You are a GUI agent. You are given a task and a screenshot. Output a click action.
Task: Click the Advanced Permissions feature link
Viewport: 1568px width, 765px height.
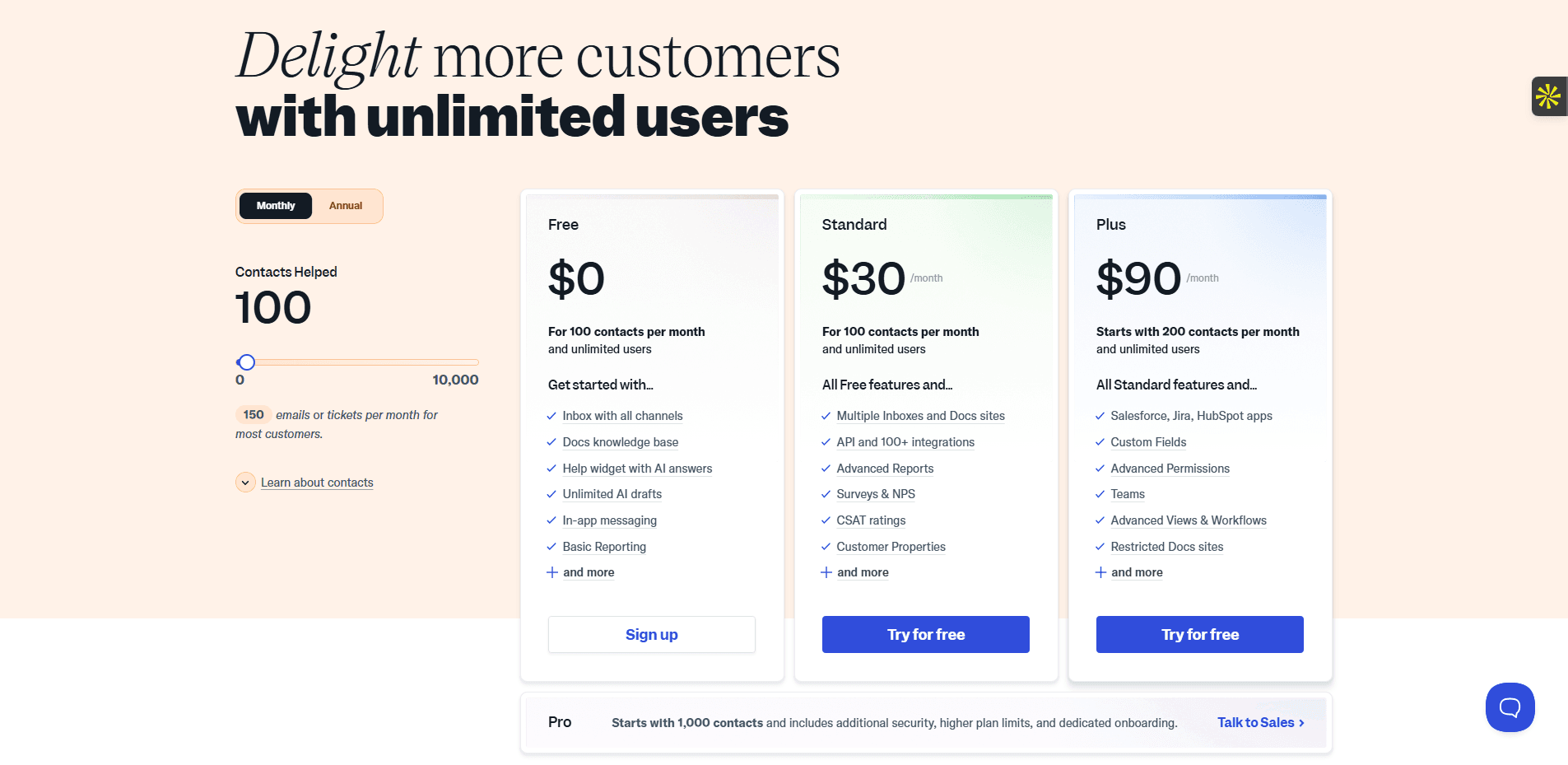pyautogui.click(x=1170, y=469)
